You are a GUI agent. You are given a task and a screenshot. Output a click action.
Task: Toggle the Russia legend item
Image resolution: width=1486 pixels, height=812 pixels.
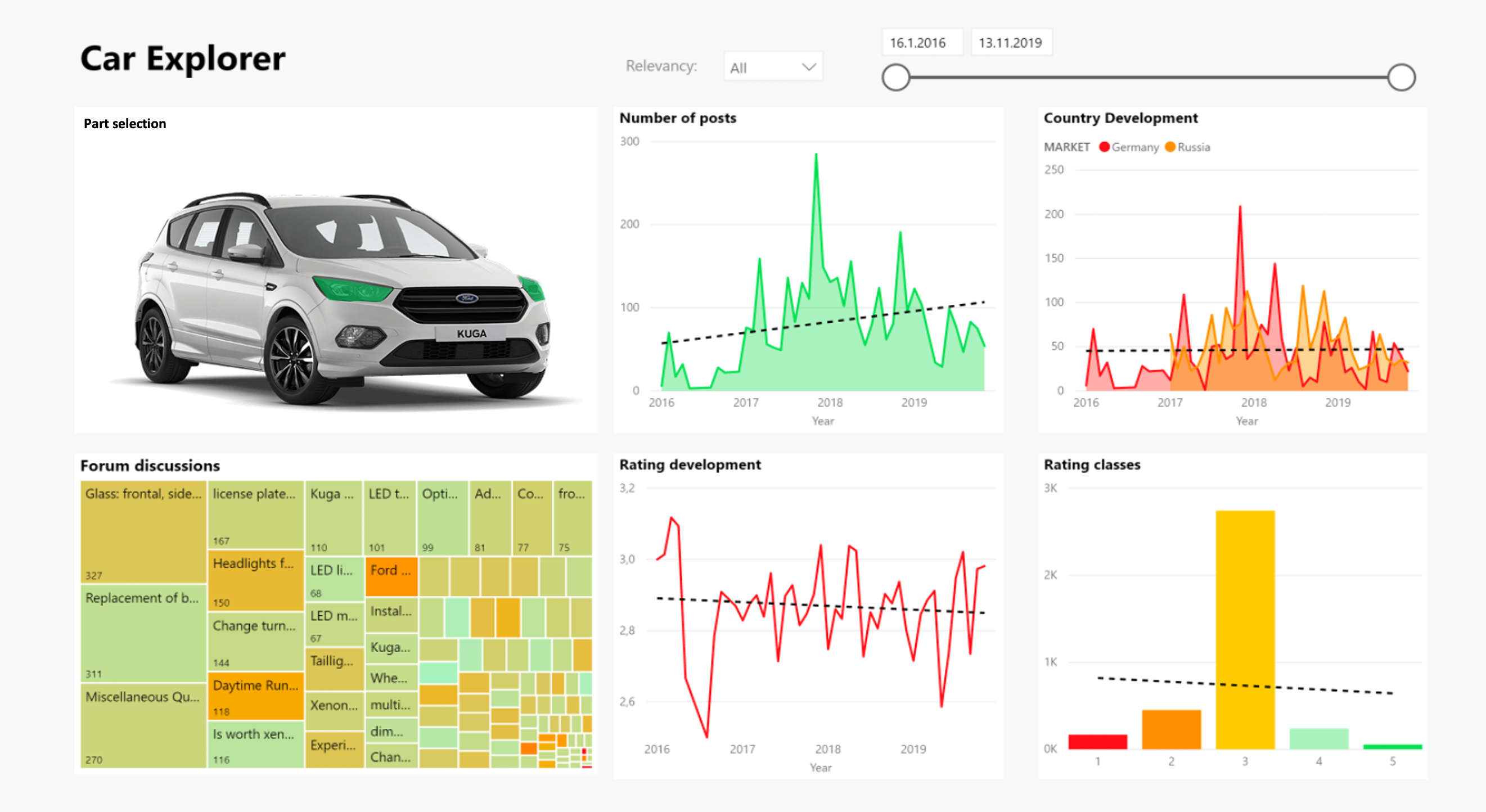point(1187,147)
